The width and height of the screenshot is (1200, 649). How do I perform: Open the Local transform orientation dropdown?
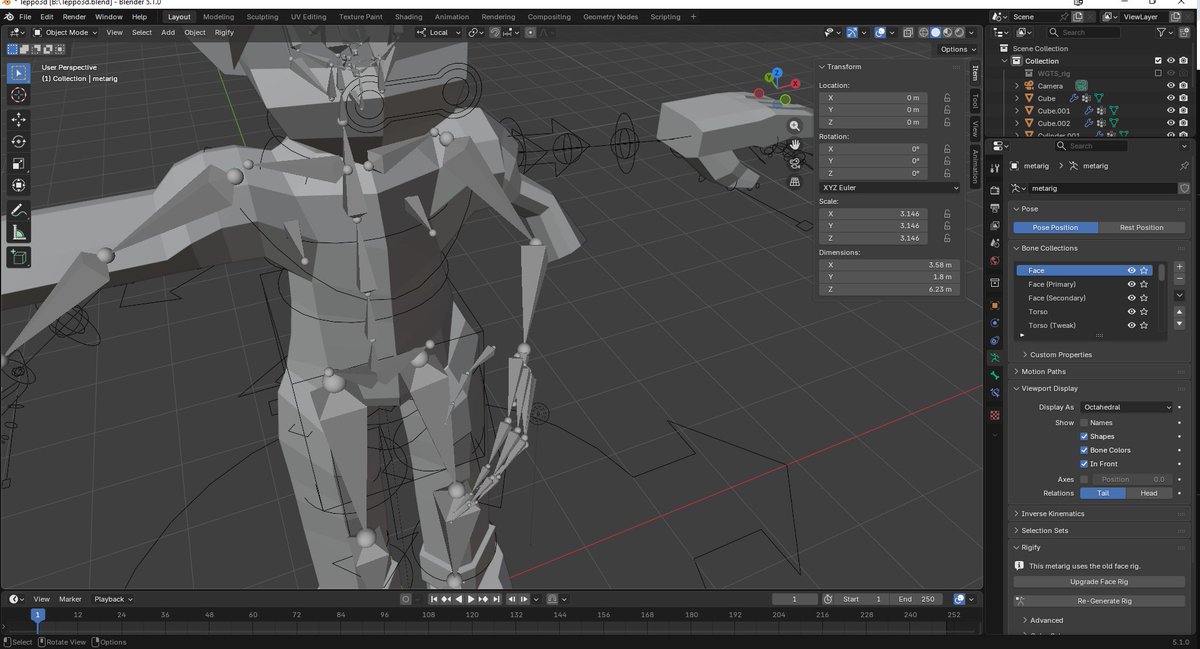tap(440, 32)
